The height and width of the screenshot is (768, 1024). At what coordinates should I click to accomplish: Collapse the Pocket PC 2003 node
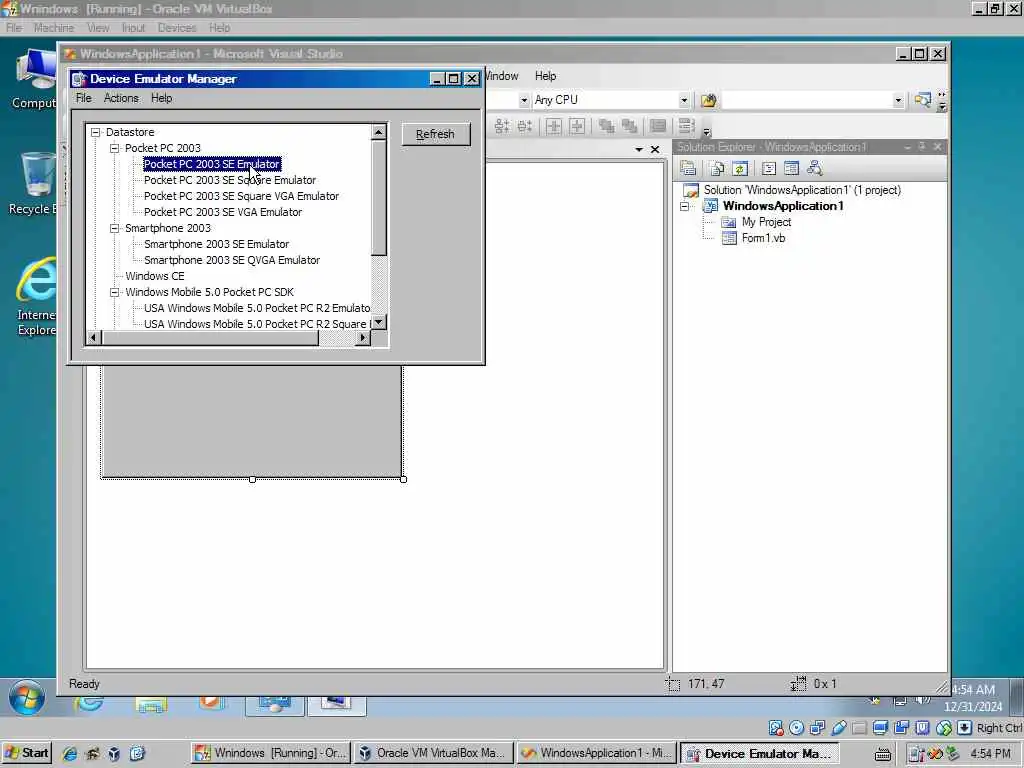[x=115, y=148]
